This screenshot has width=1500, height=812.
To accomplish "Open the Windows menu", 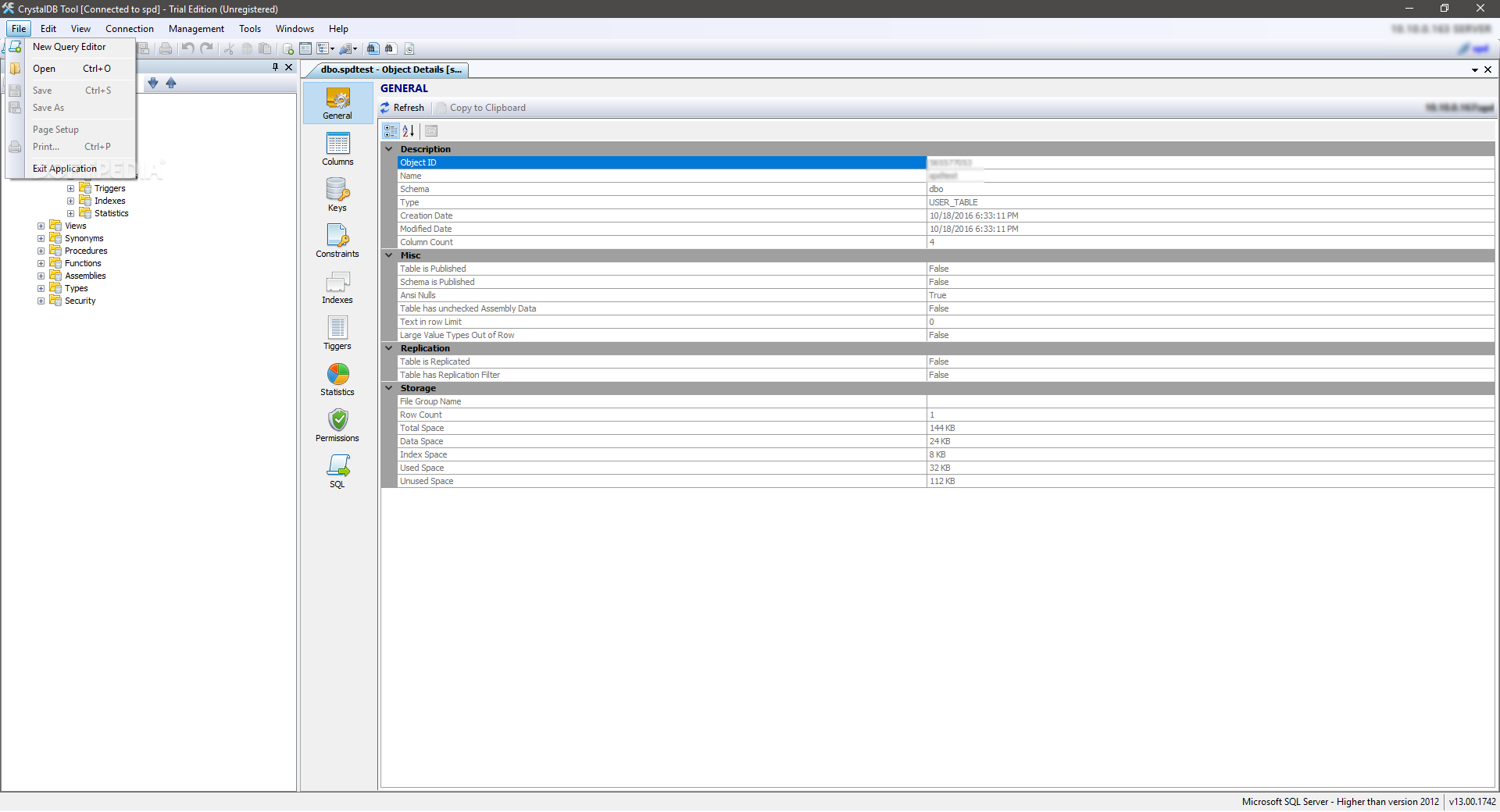I will point(295,29).
